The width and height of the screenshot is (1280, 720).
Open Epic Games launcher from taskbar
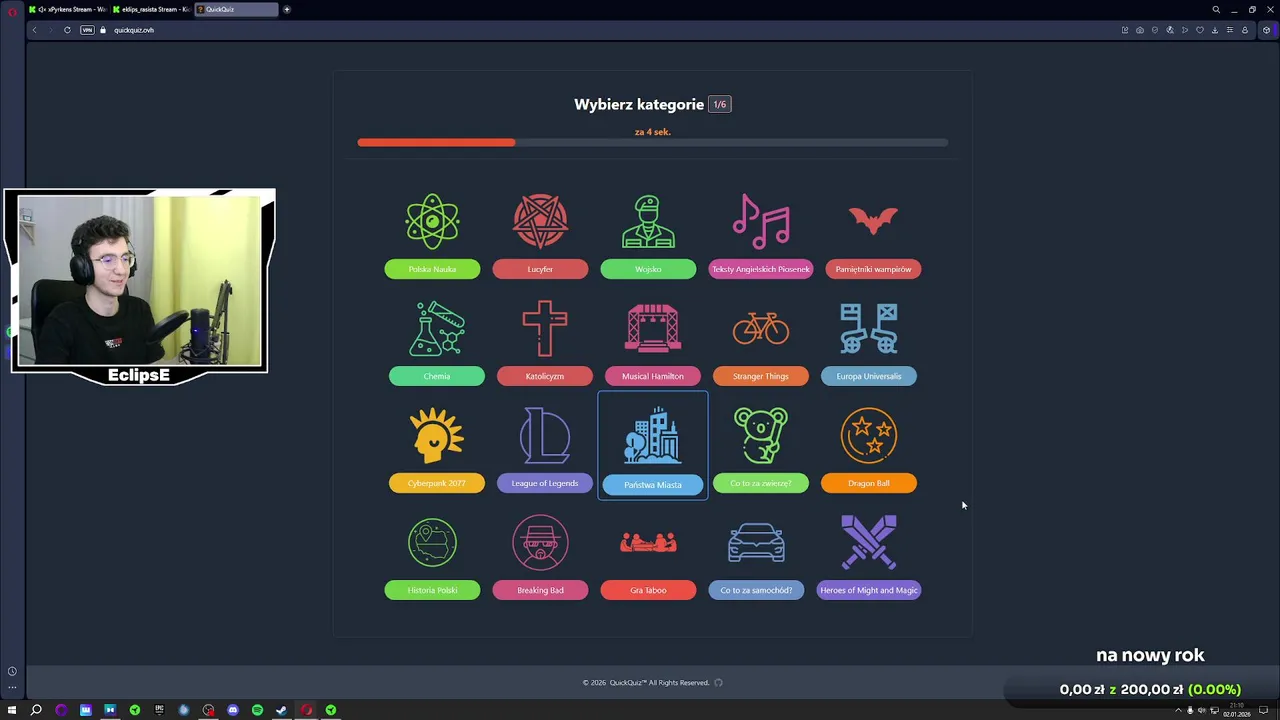[x=159, y=710]
